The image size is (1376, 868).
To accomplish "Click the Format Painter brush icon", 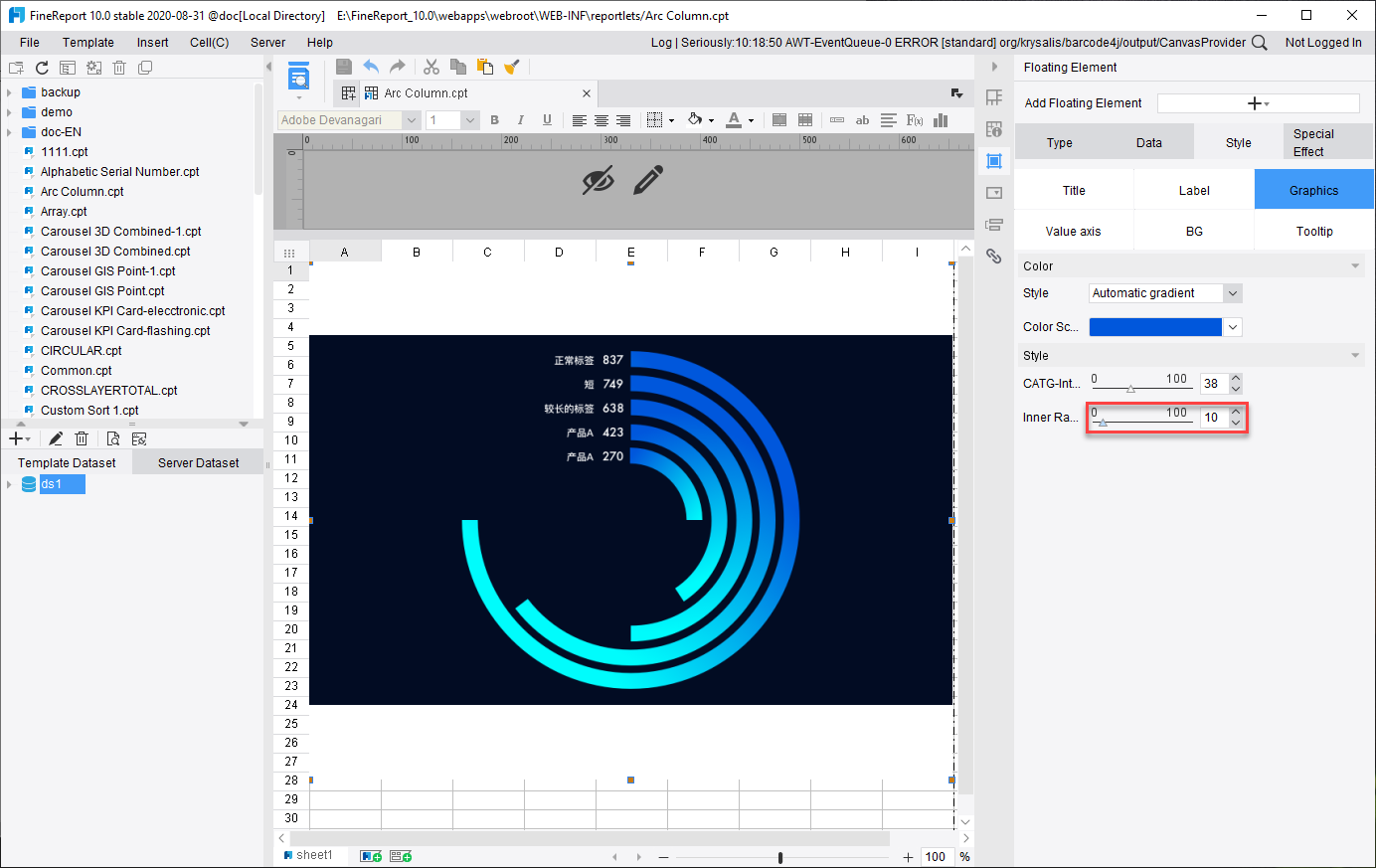I will 512,67.
